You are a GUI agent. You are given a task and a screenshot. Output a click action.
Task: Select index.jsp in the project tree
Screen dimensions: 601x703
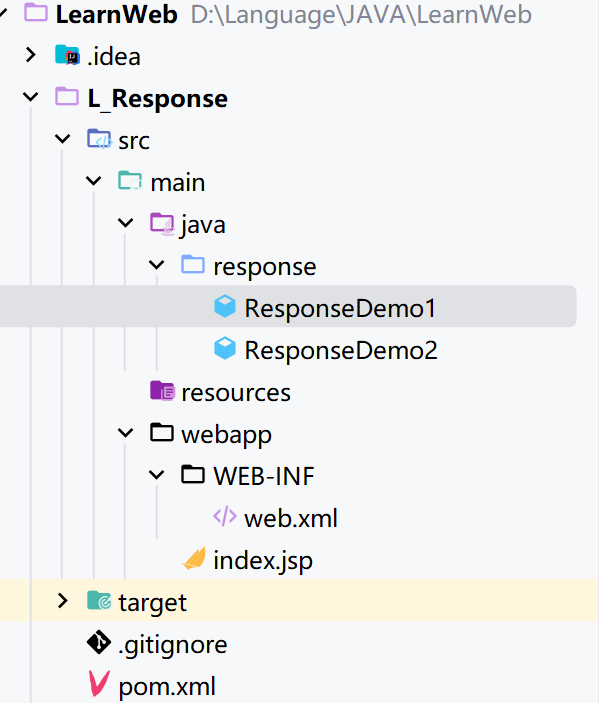[x=262, y=560]
